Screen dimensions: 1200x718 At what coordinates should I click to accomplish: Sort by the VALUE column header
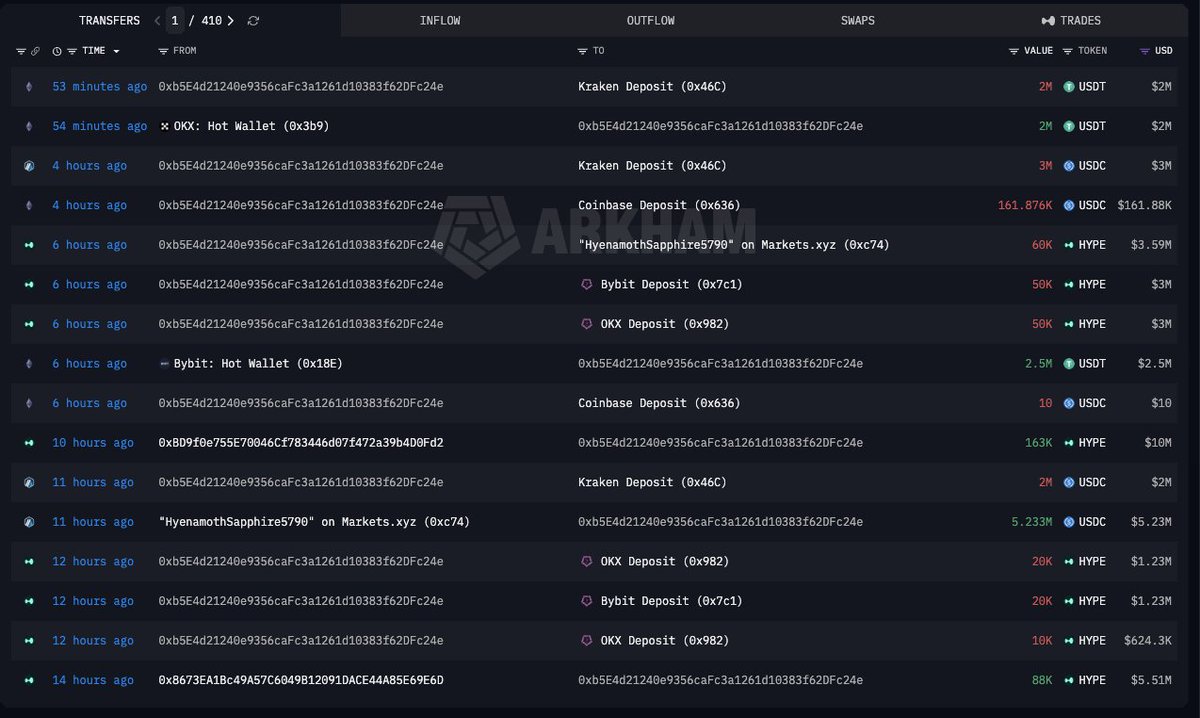click(x=1038, y=51)
